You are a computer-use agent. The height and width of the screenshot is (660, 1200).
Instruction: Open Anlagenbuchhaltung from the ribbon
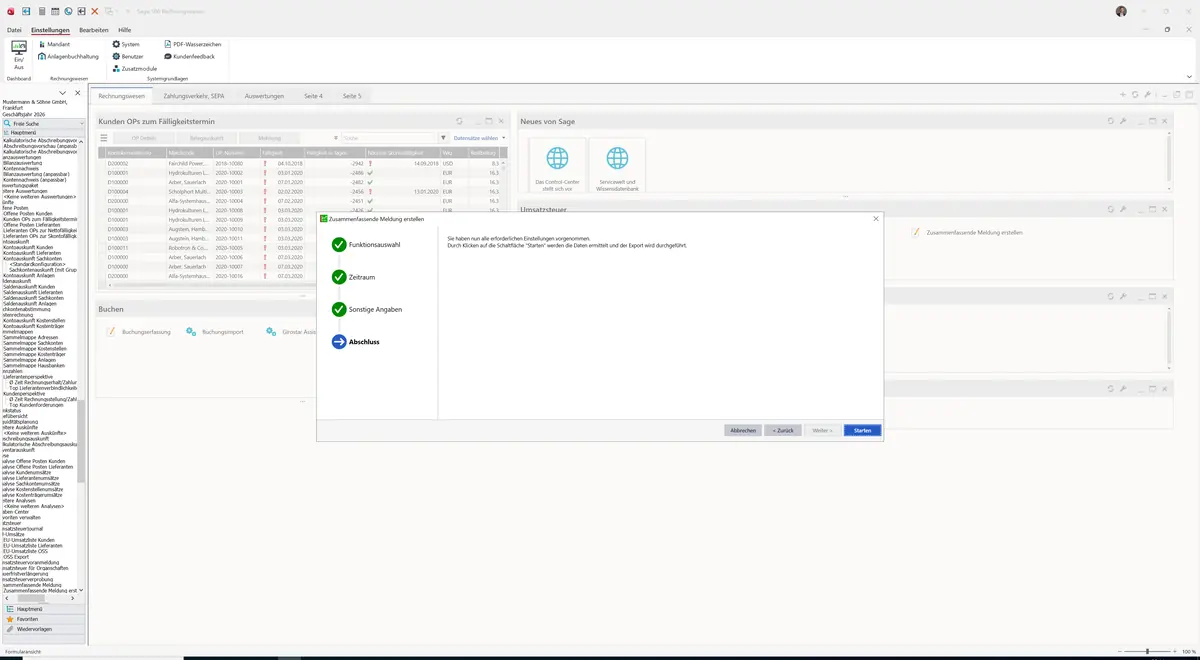click(x=69, y=57)
